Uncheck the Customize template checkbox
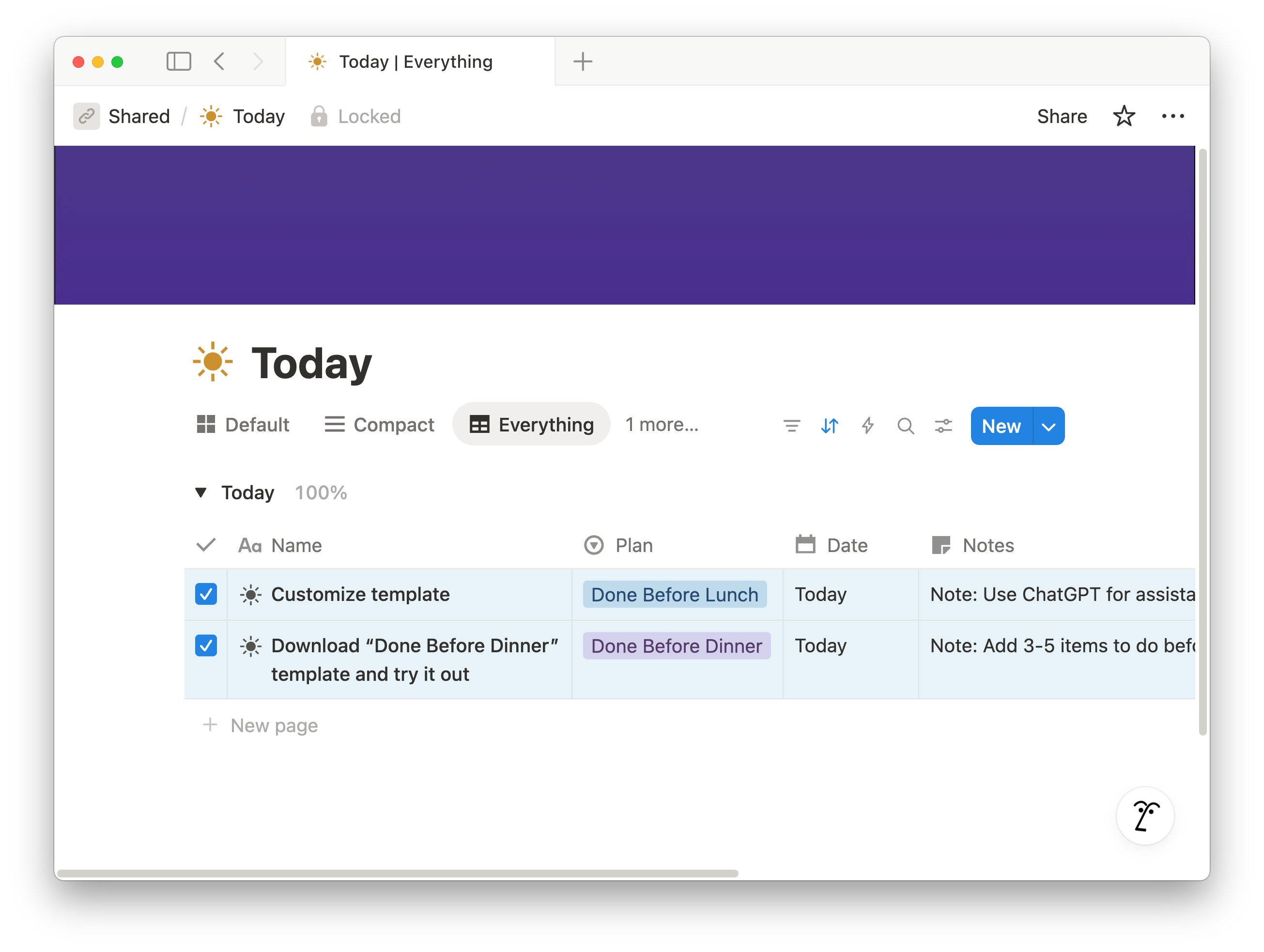 pyautogui.click(x=206, y=594)
